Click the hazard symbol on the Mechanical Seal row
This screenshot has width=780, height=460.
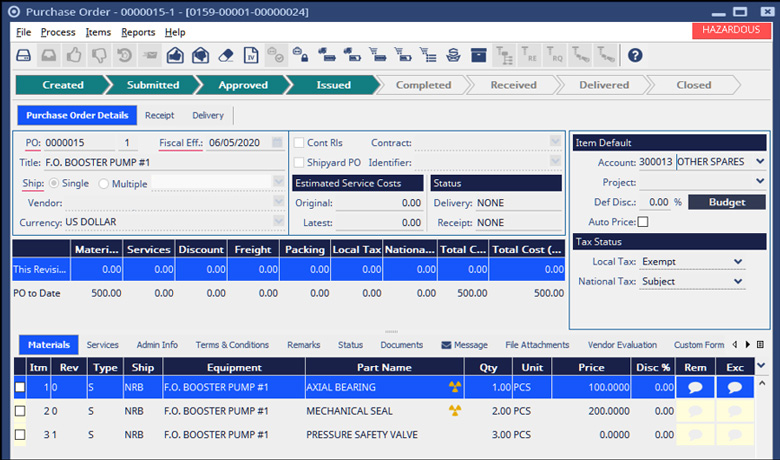tap(456, 411)
